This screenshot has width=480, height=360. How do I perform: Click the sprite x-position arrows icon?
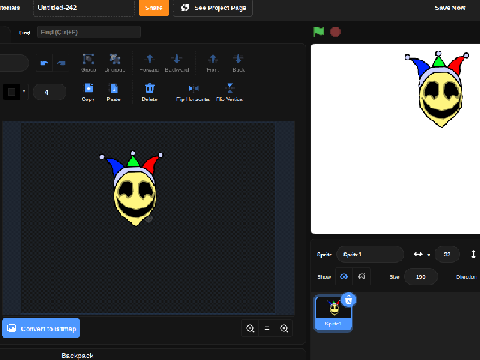point(418,254)
